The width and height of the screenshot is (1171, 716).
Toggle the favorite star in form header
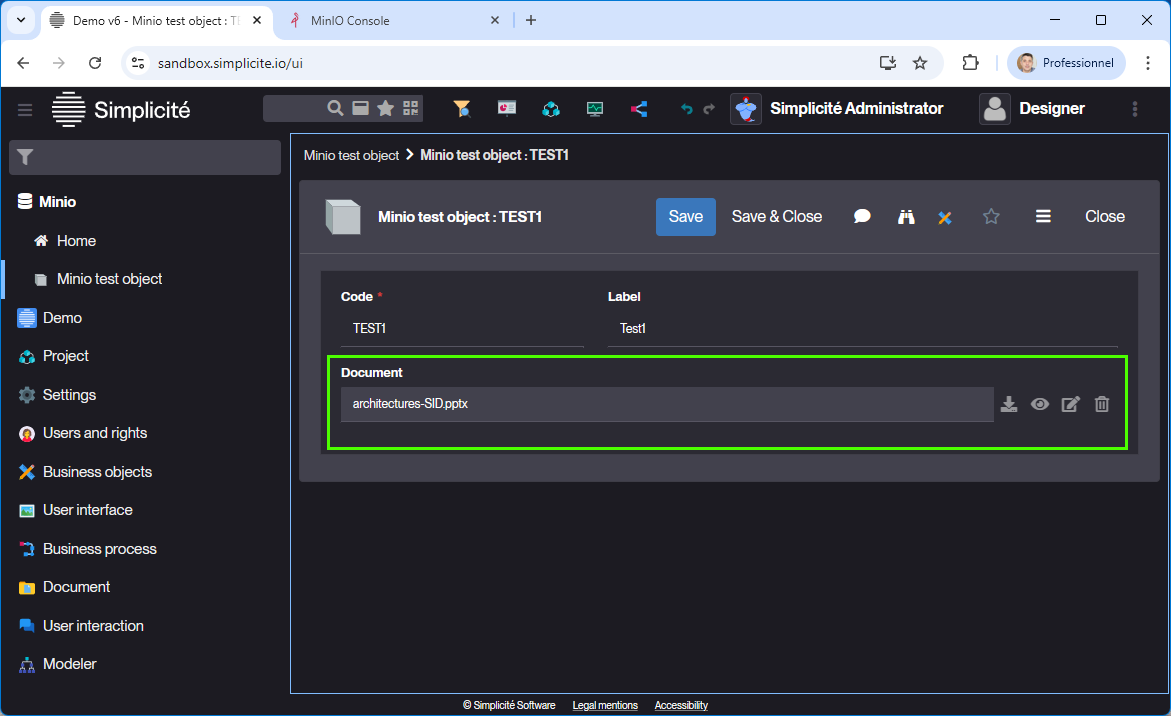tap(991, 217)
